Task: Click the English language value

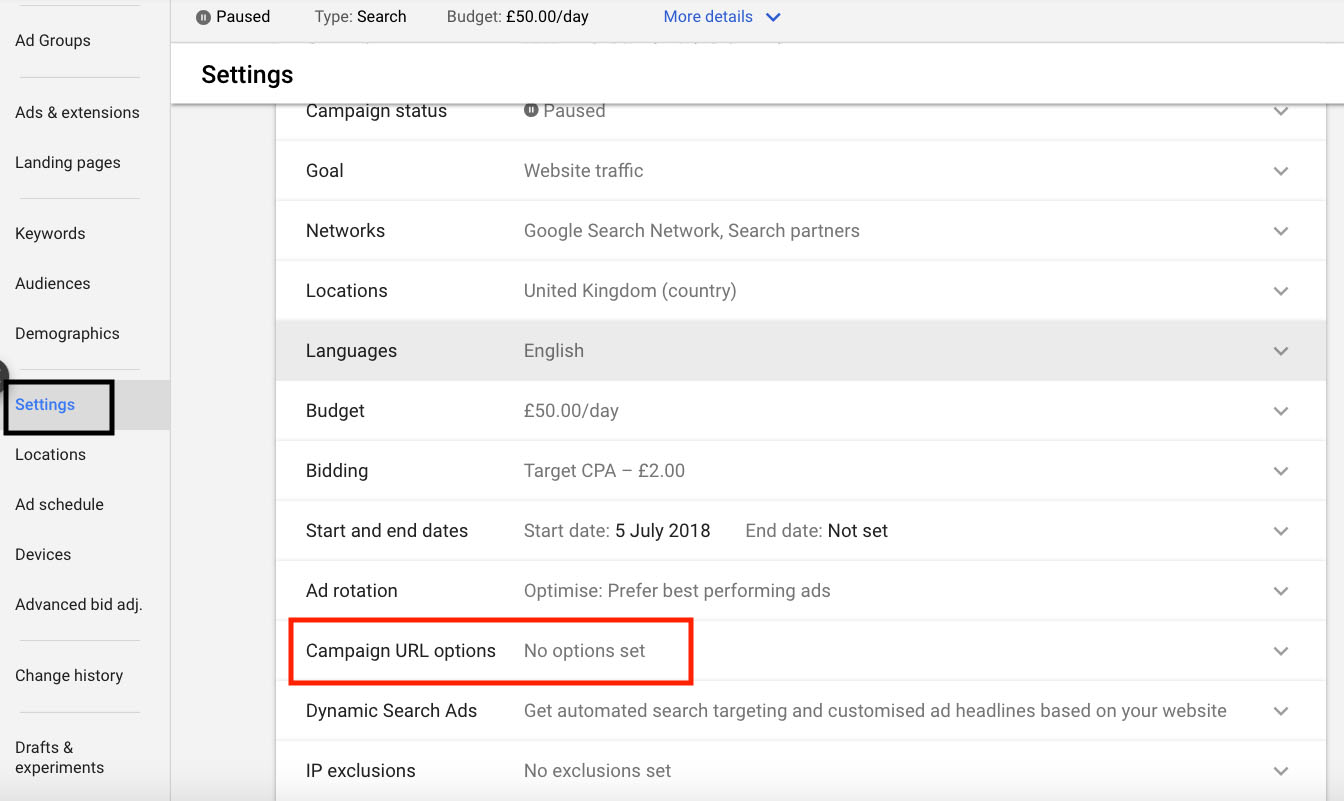Action: [x=554, y=351]
